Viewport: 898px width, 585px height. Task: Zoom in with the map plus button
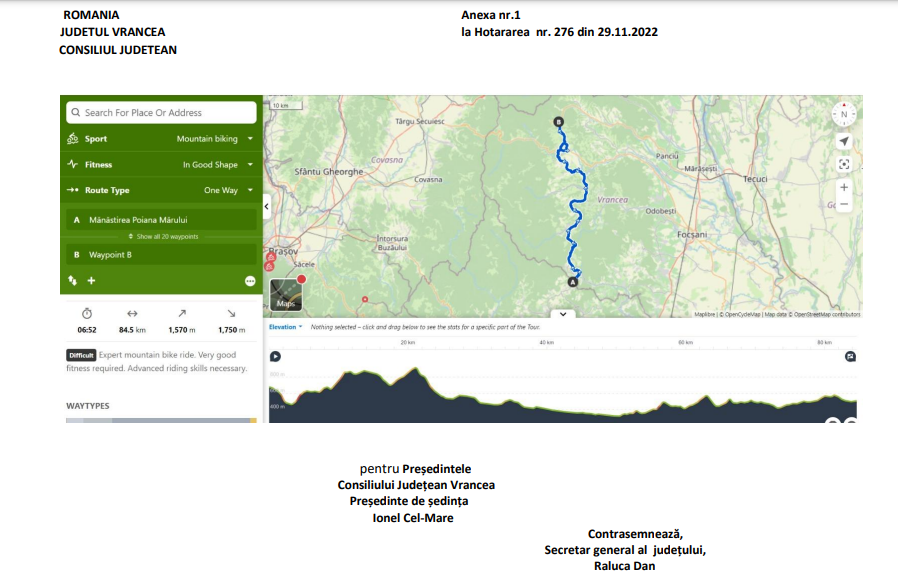pyautogui.click(x=844, y=187)
